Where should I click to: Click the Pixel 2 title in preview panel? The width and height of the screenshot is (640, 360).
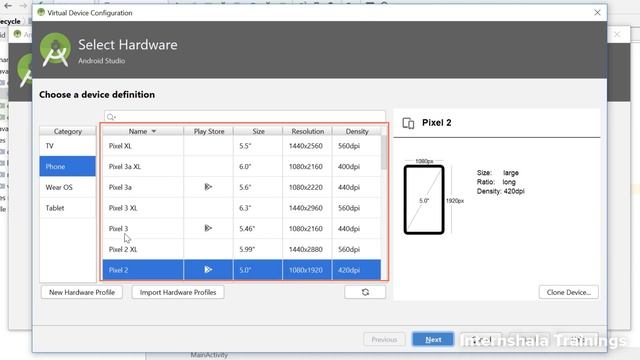coord(436,123)
